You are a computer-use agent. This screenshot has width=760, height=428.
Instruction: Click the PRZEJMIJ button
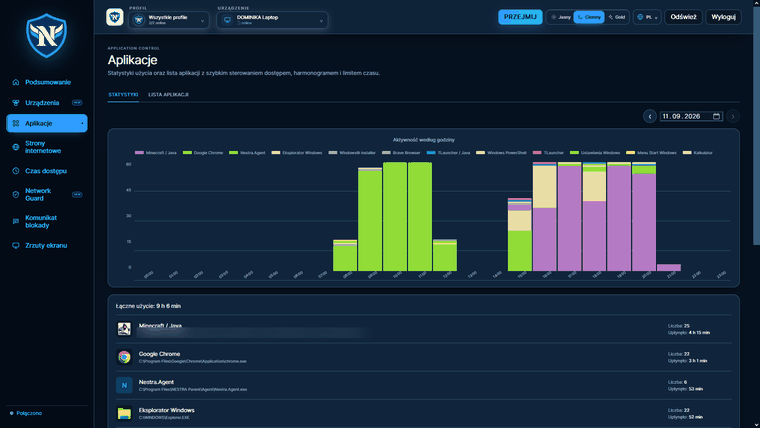click(520, 17)
